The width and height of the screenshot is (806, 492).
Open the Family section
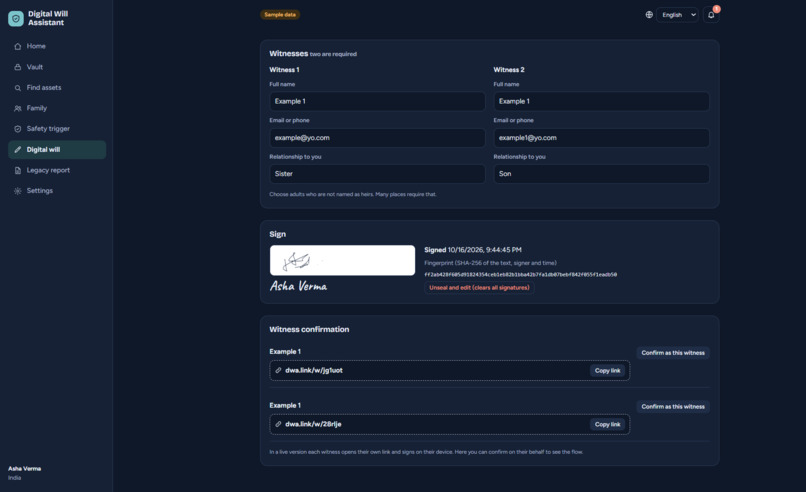tap(57, 108)
